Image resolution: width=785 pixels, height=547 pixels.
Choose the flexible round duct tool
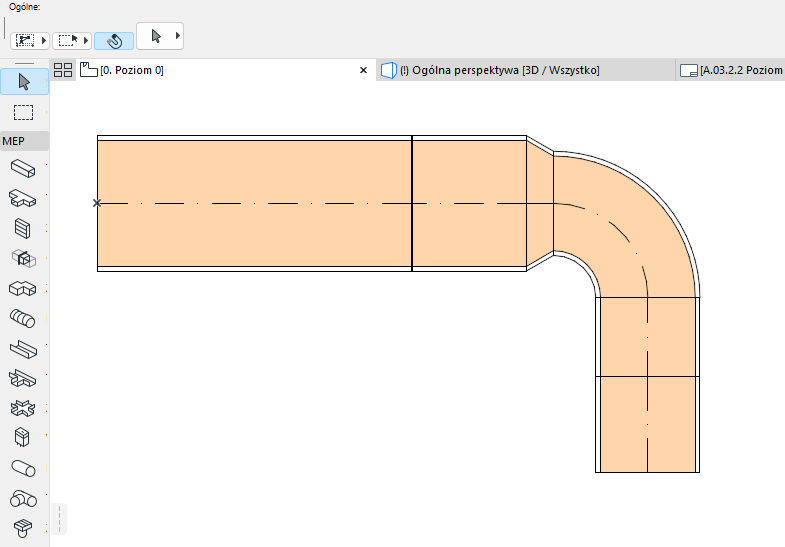click(22, 318)
